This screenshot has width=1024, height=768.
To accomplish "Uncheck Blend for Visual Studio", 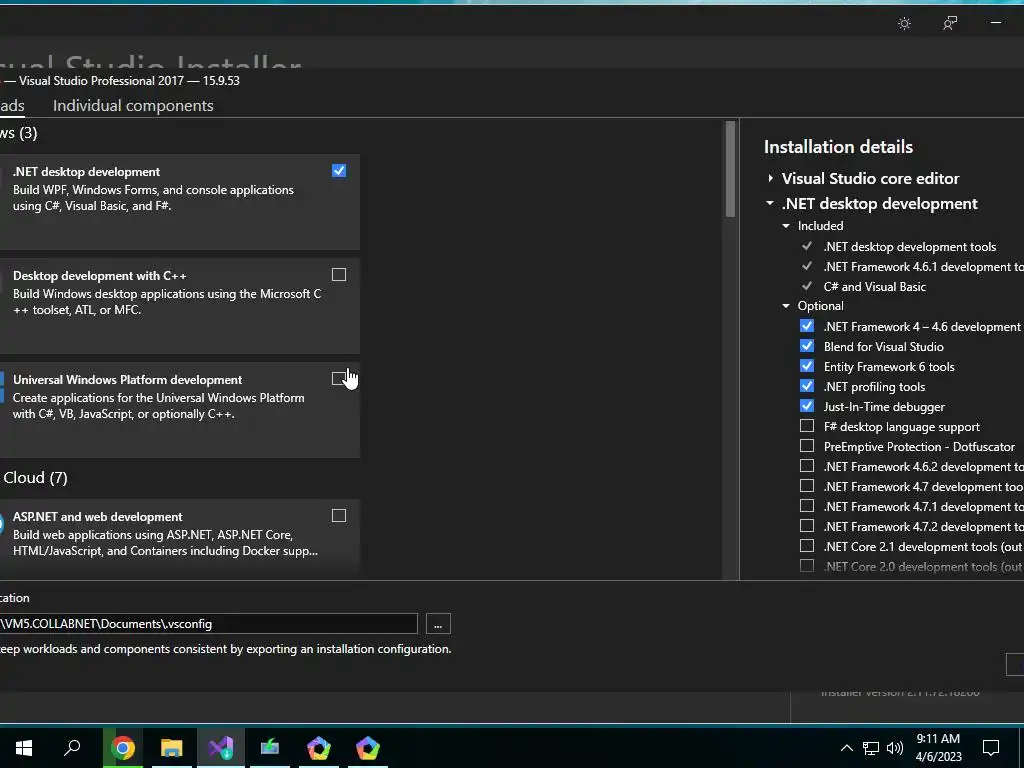I will click(807, 346).
